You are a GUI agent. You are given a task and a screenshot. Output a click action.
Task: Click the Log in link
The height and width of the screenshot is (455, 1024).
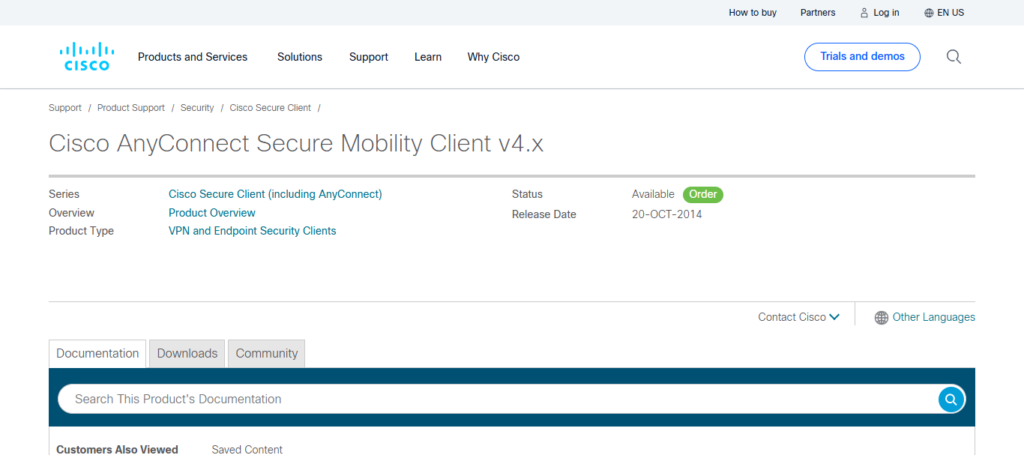(886, 12)
